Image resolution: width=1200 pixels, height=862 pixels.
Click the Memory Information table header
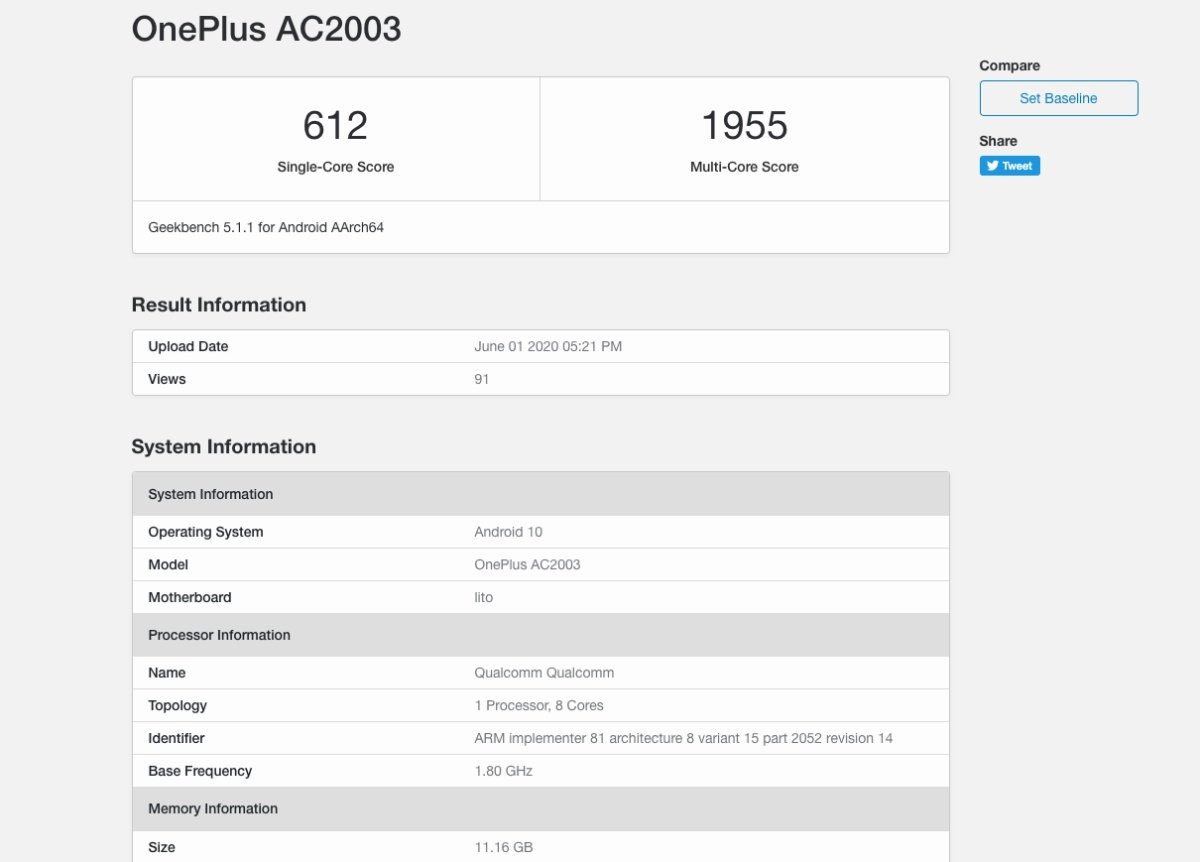(x=541, y=808)
